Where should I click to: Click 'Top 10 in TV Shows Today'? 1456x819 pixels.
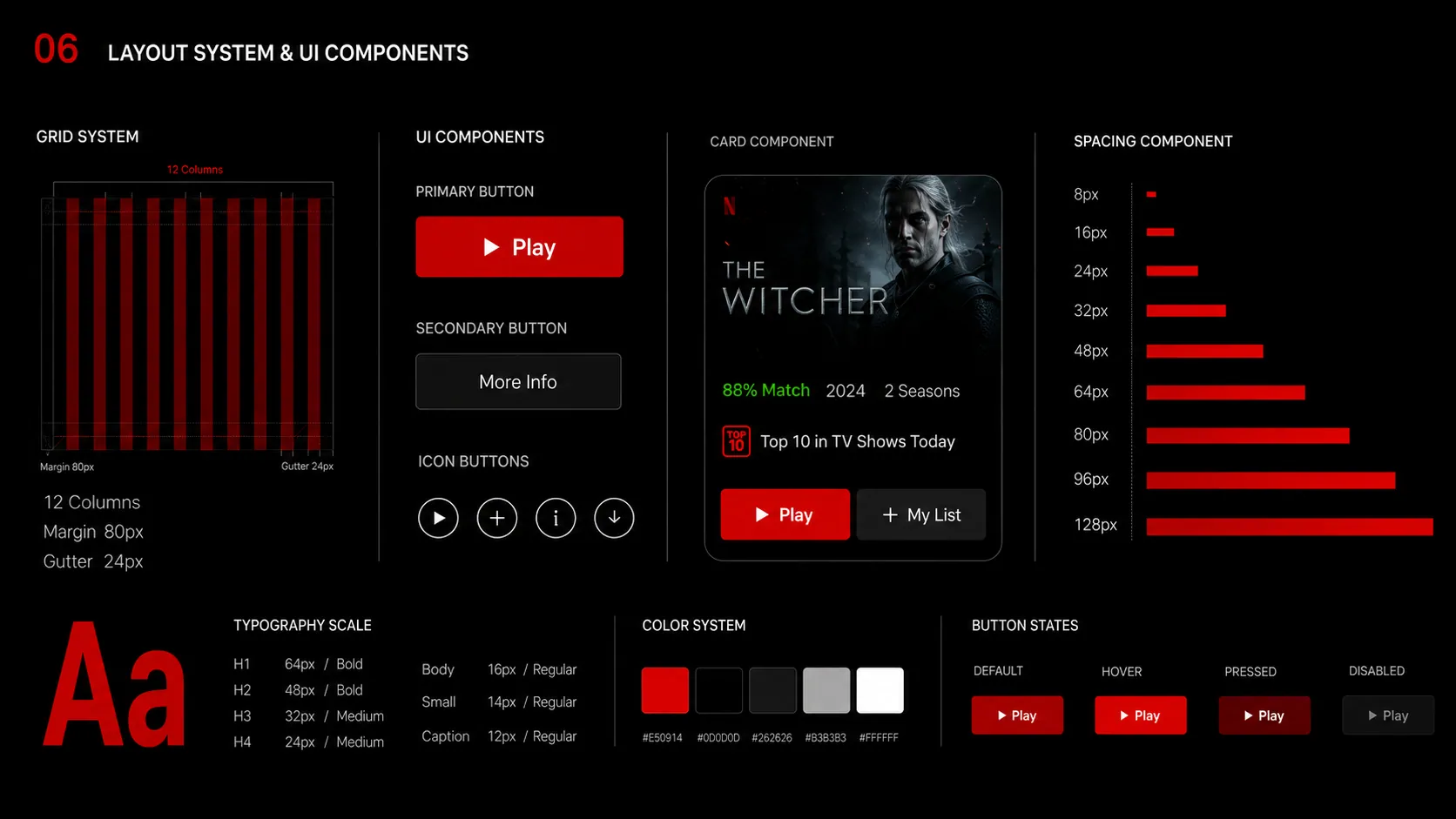click(x=858, y=441)
